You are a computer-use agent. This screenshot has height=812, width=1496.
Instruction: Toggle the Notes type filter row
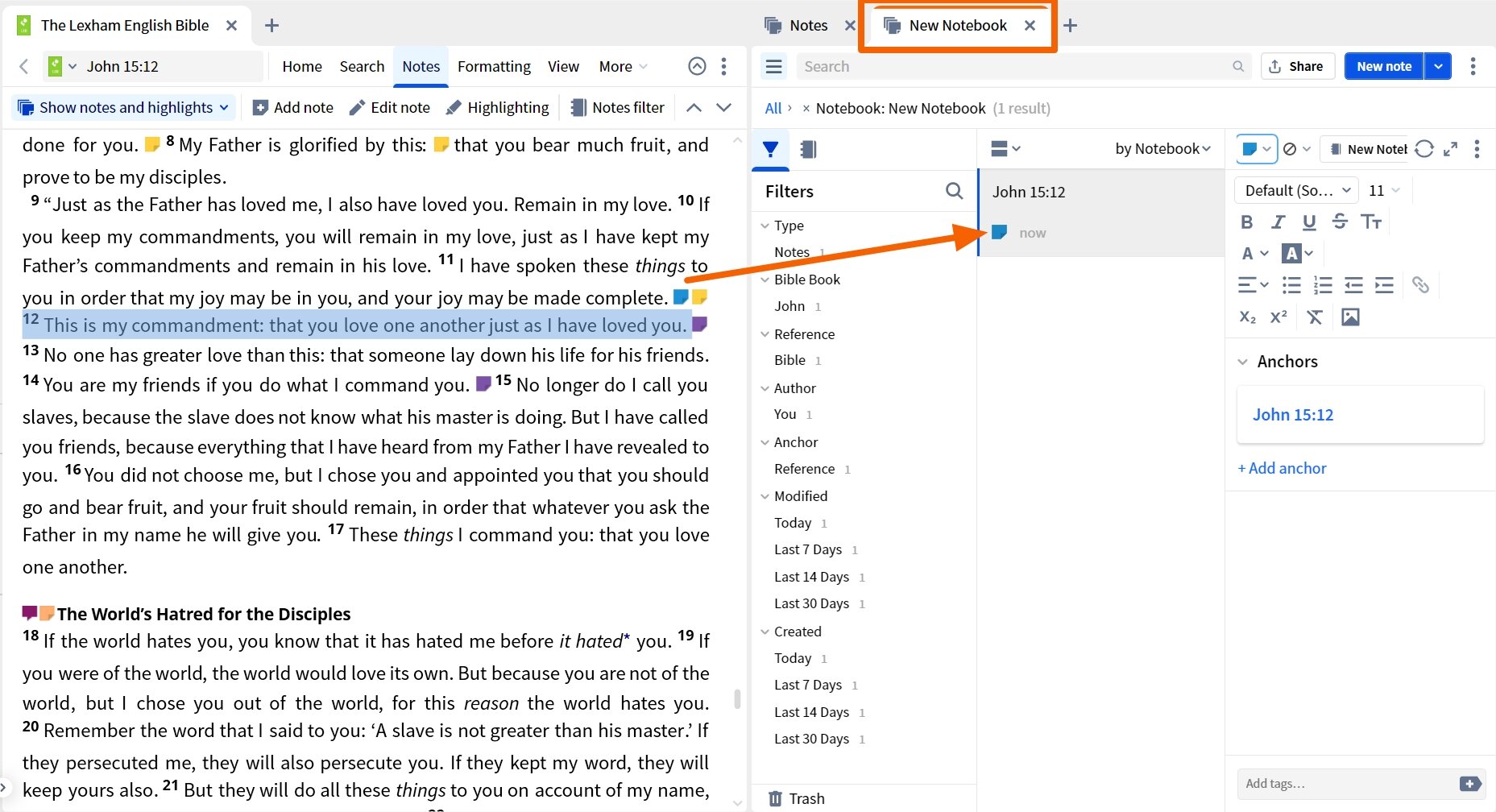(x=792, y=252)
